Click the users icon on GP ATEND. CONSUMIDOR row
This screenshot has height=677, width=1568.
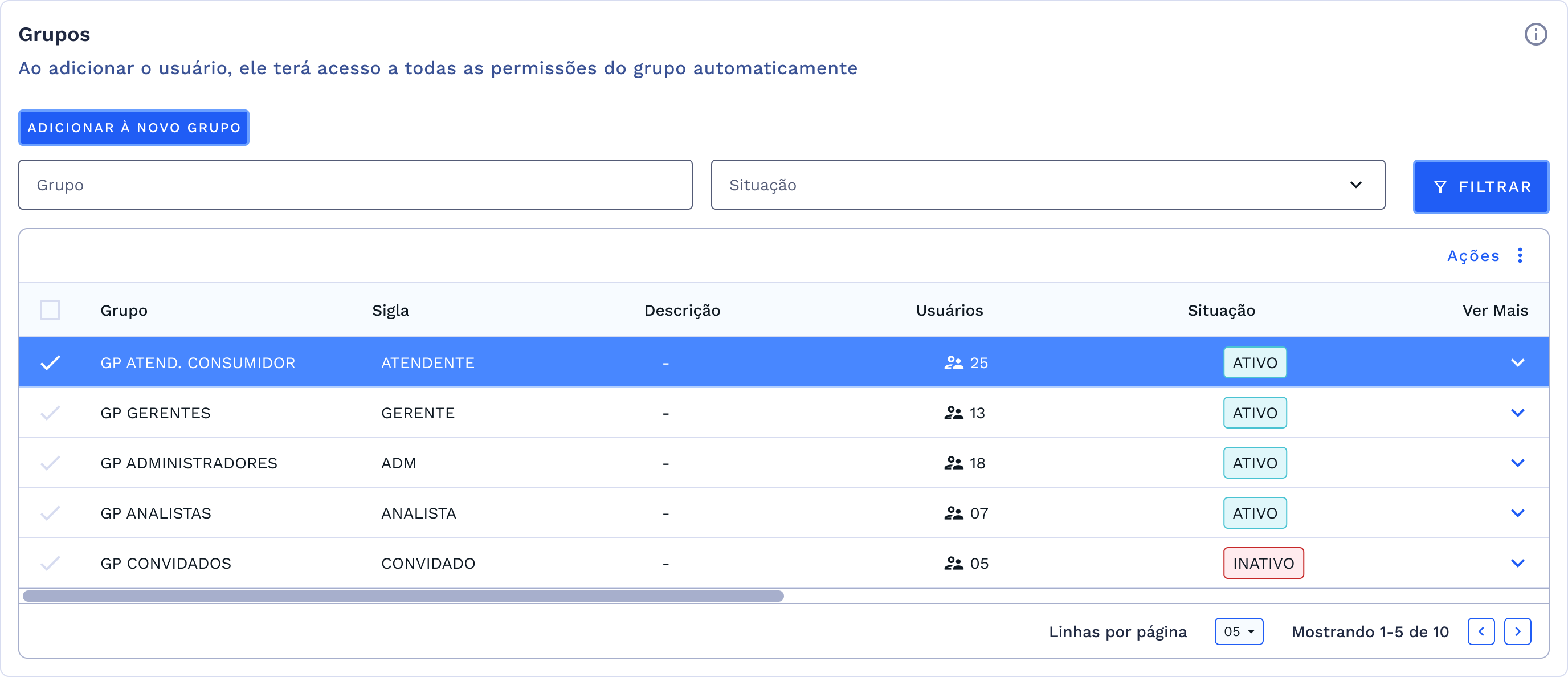954,363
